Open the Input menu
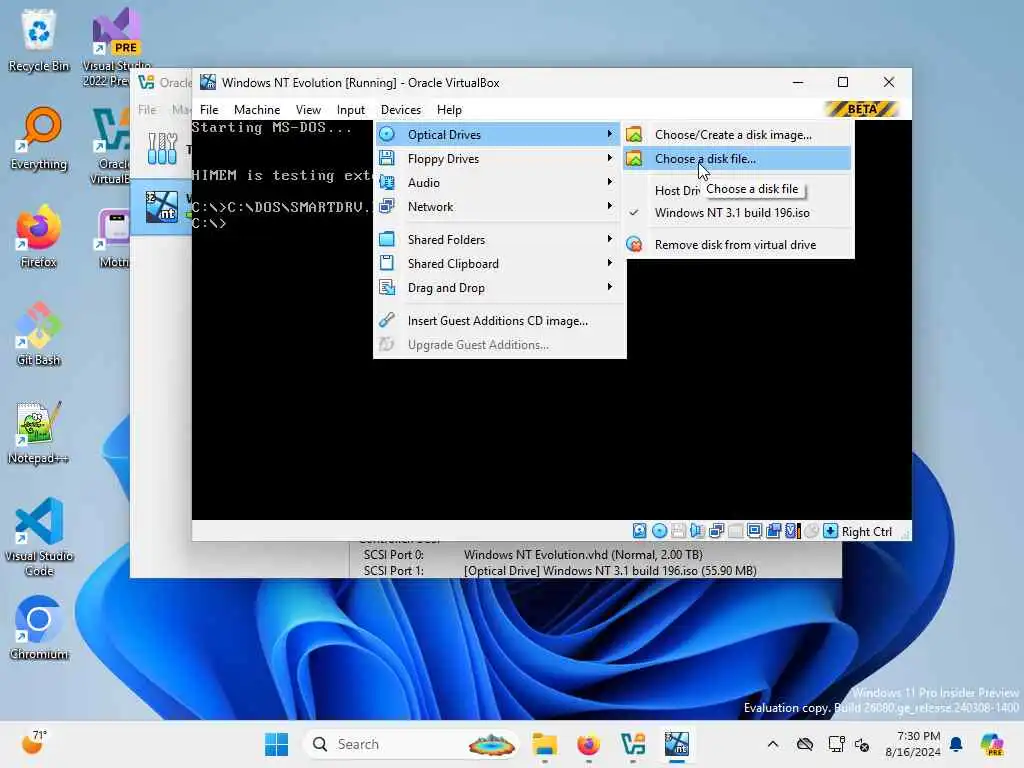Viewport: 1024px width, 768px height. (351, 110)
